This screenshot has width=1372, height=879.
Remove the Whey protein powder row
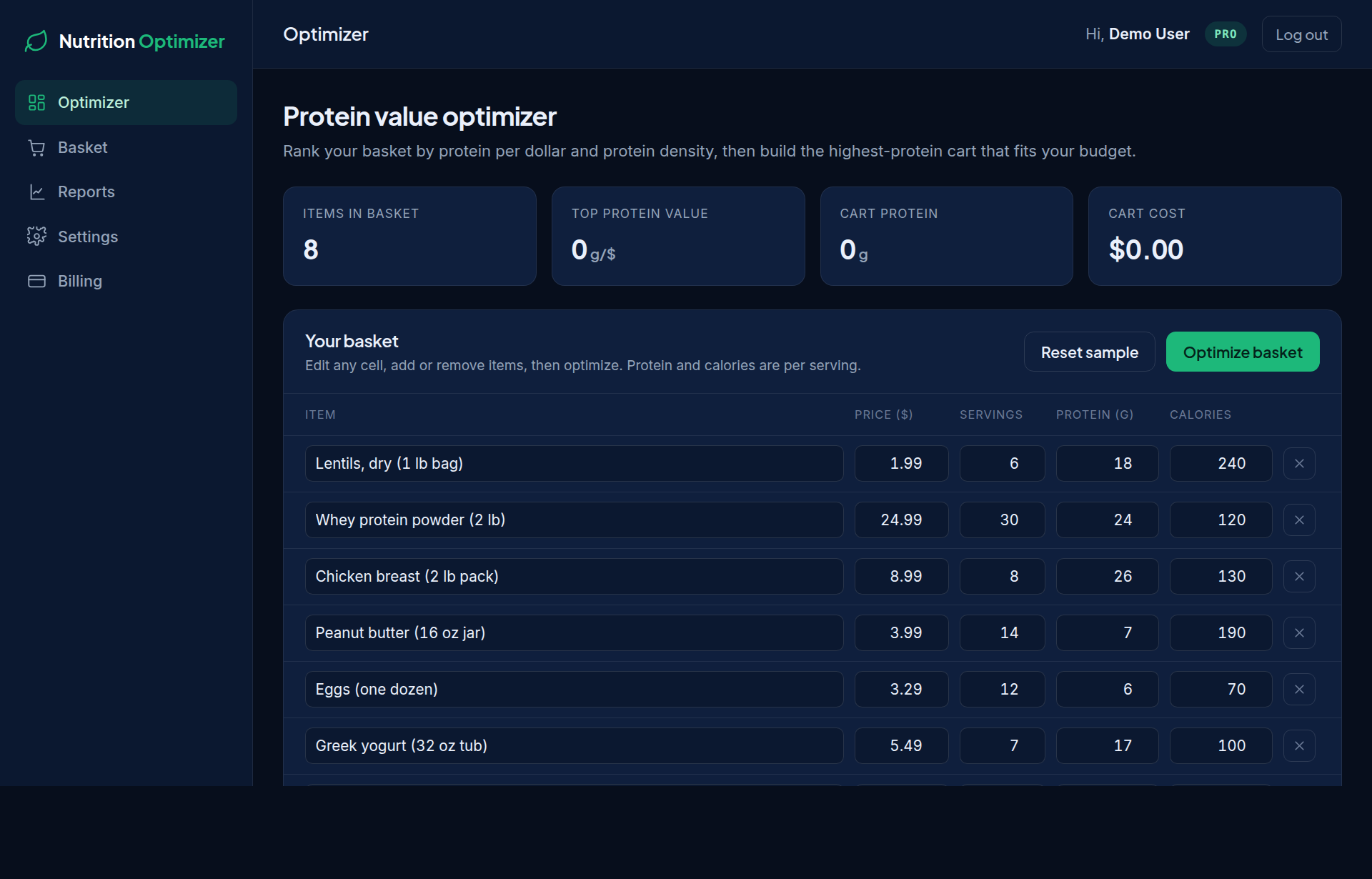[1299, 520]
